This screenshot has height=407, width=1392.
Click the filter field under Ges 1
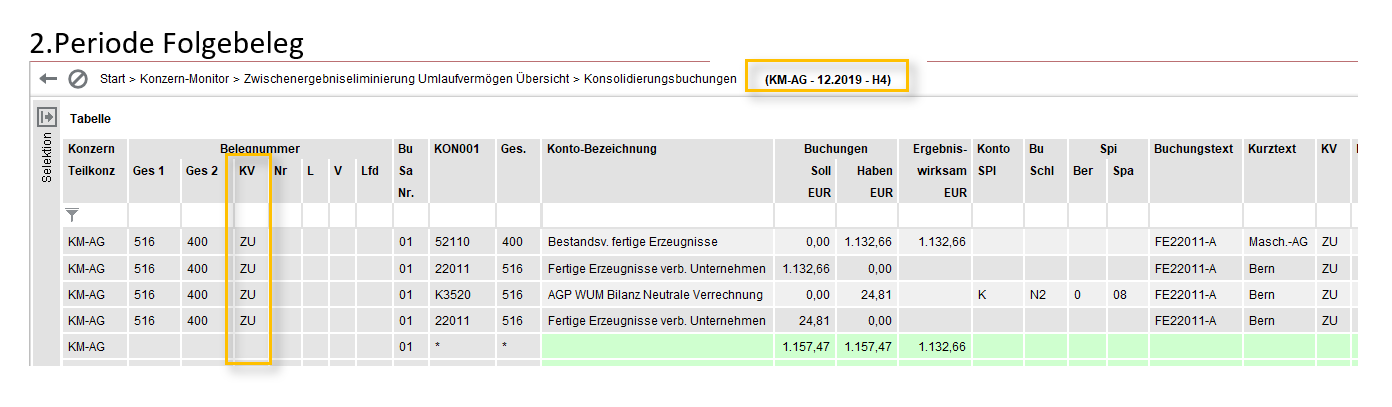point(153,215)
